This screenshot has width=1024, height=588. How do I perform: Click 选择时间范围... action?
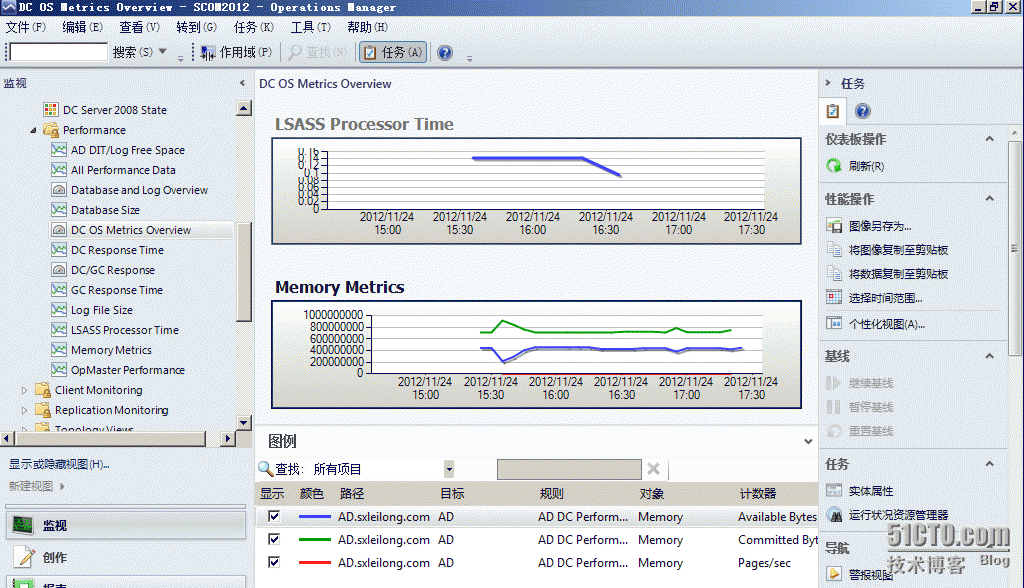885,298
